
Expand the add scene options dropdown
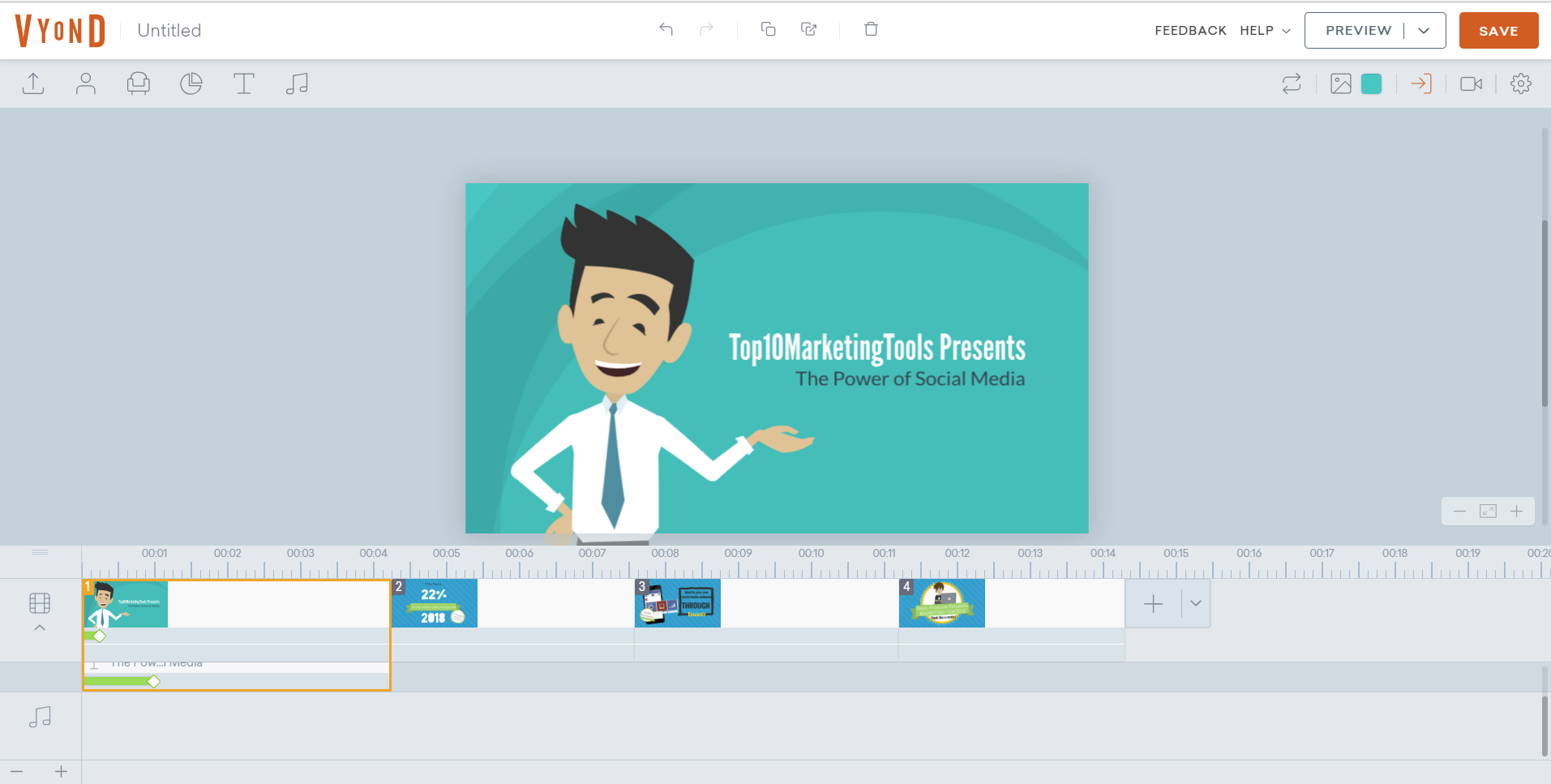tap(1196, 604)
